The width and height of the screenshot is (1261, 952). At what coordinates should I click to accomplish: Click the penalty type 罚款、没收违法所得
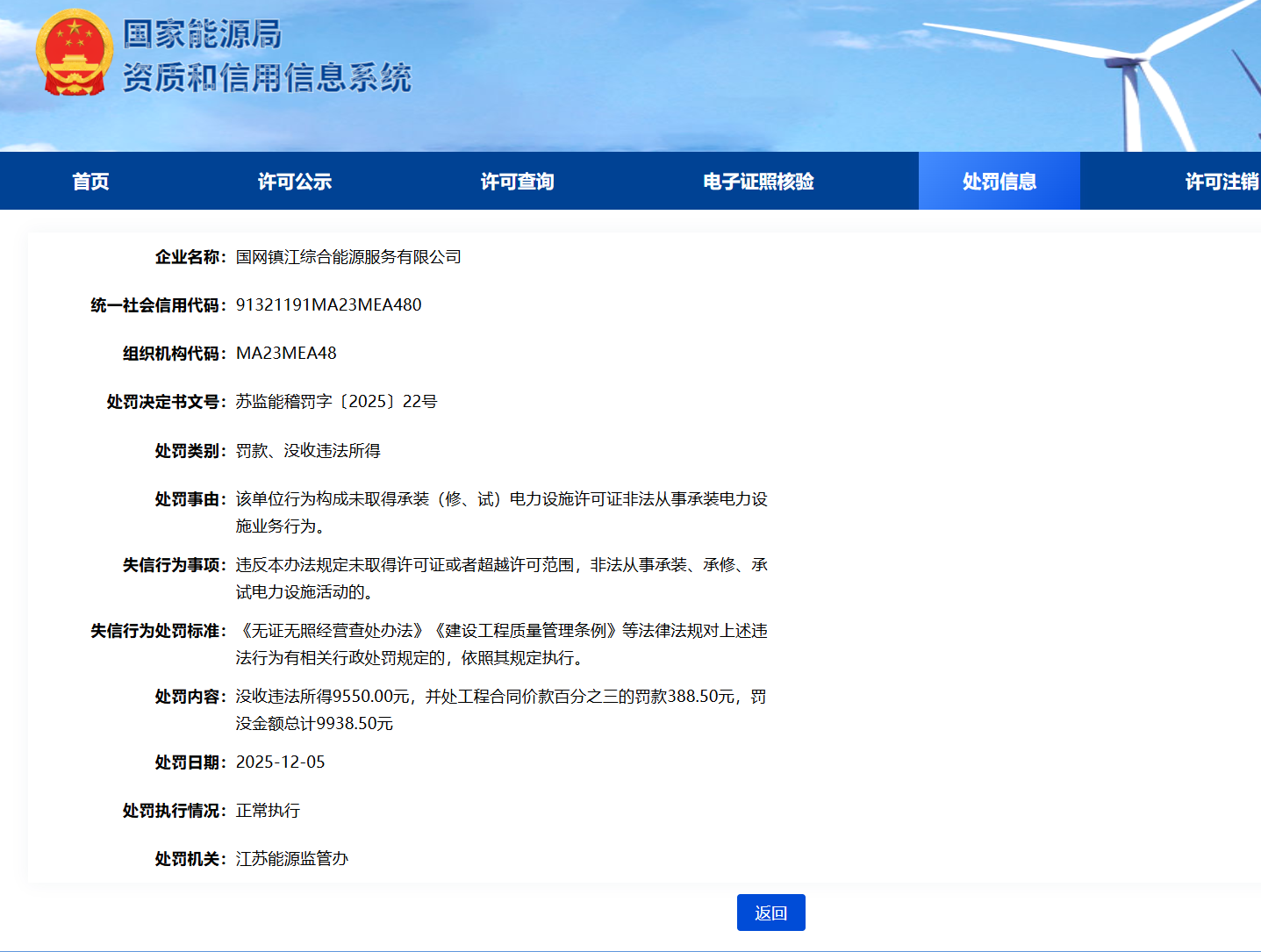[x=308, y=451]
